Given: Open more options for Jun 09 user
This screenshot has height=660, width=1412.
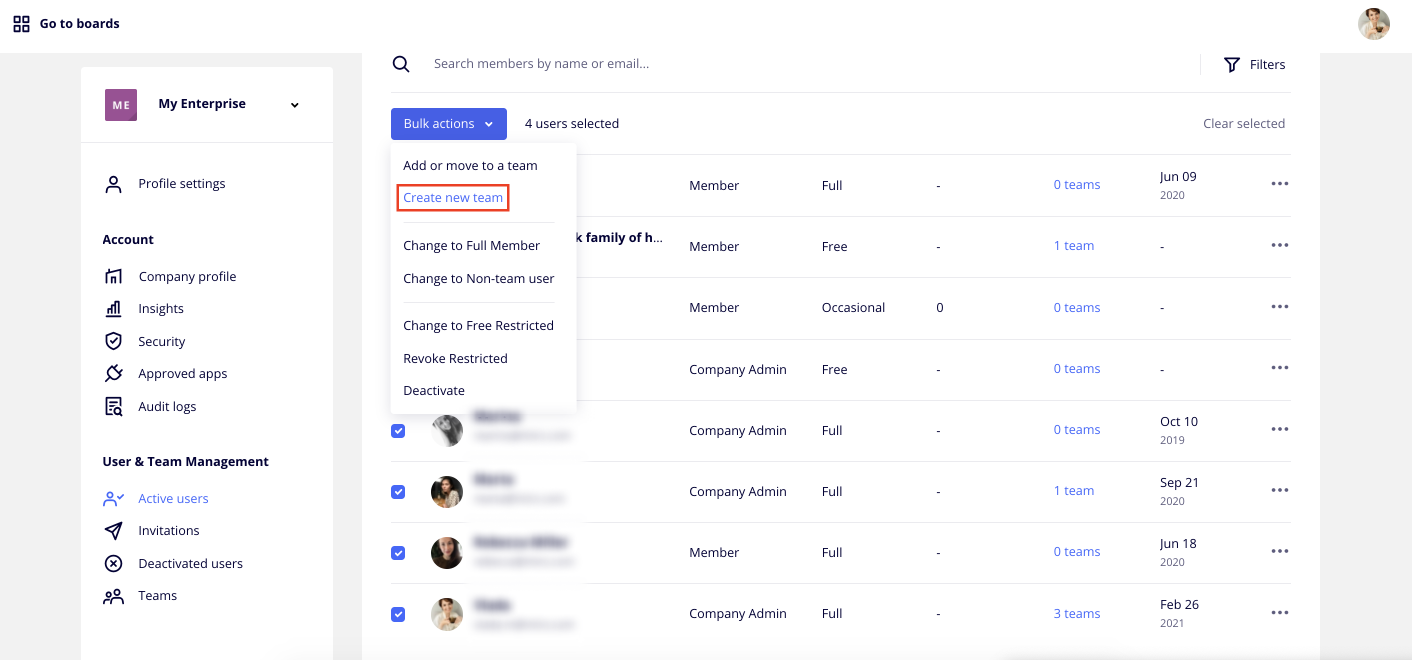Looking at the screenshot, I should click(x=1279, y=184).
